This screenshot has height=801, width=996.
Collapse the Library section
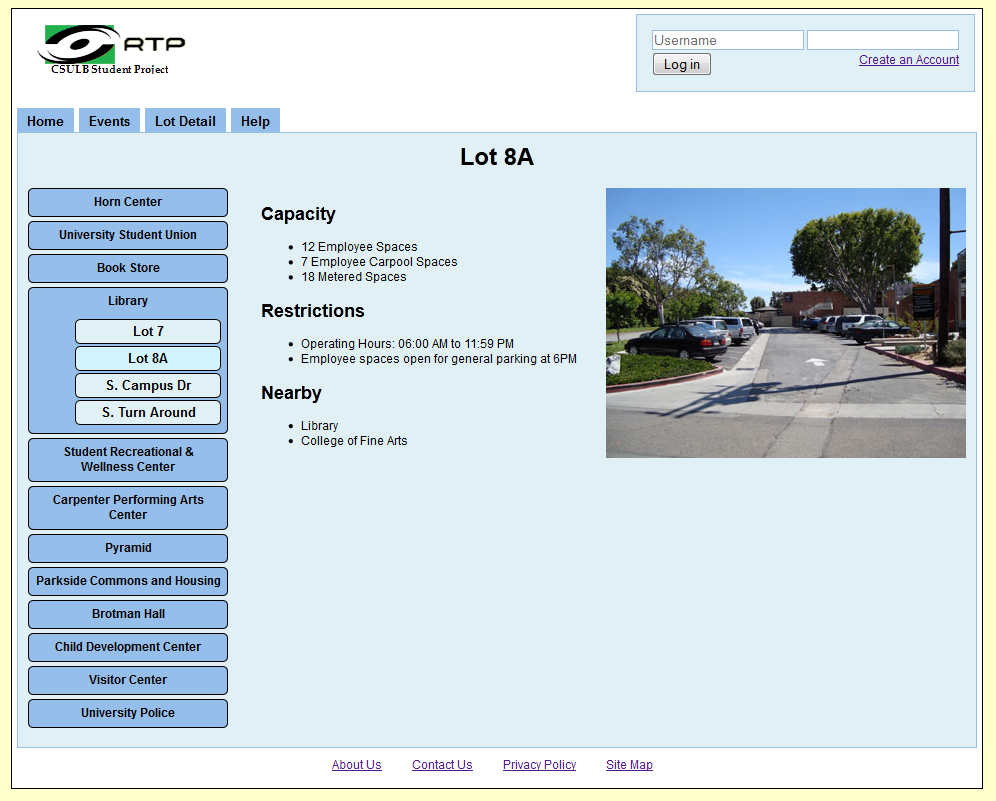(128, 301)
